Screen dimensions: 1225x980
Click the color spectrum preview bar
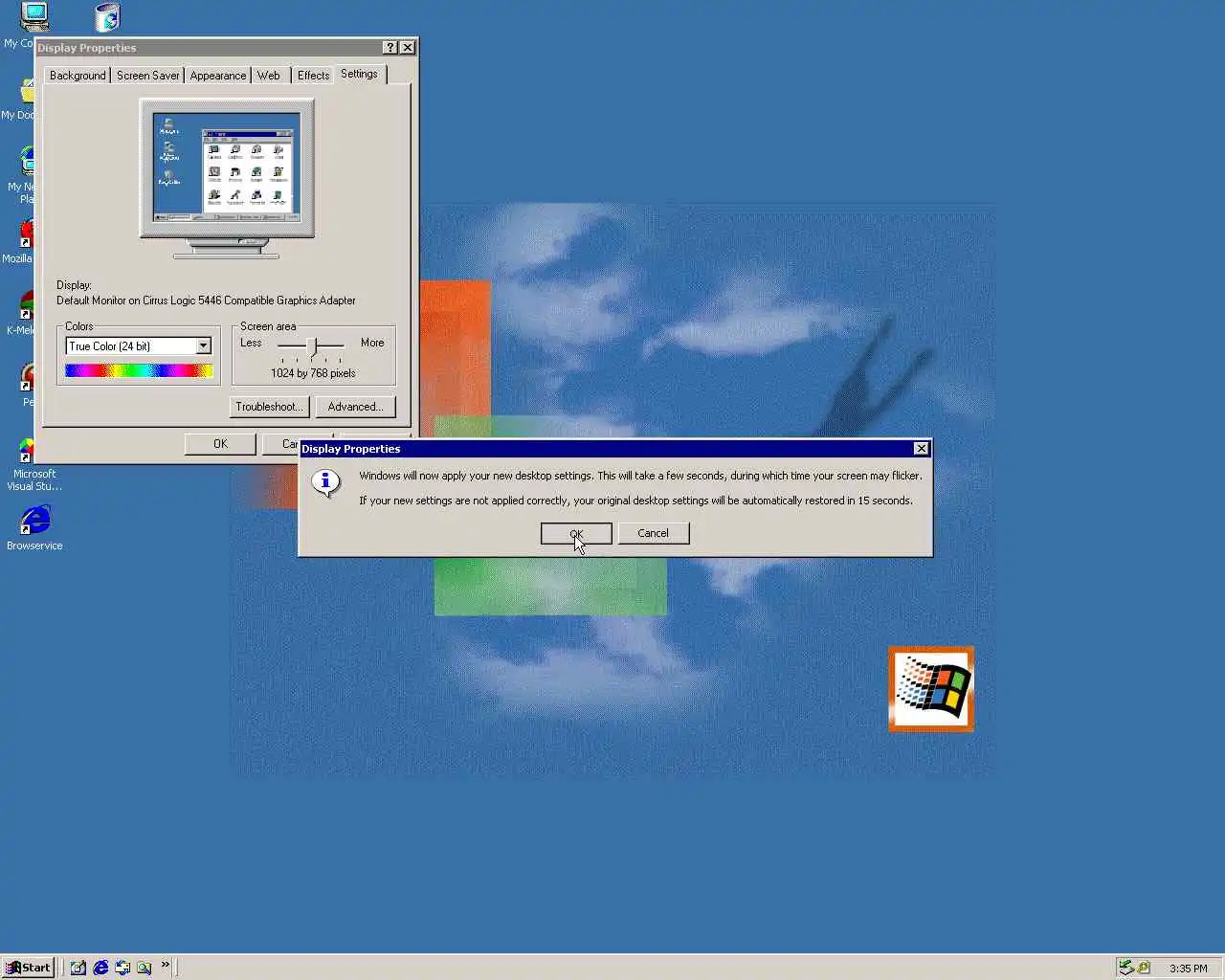tap(139, 370)
